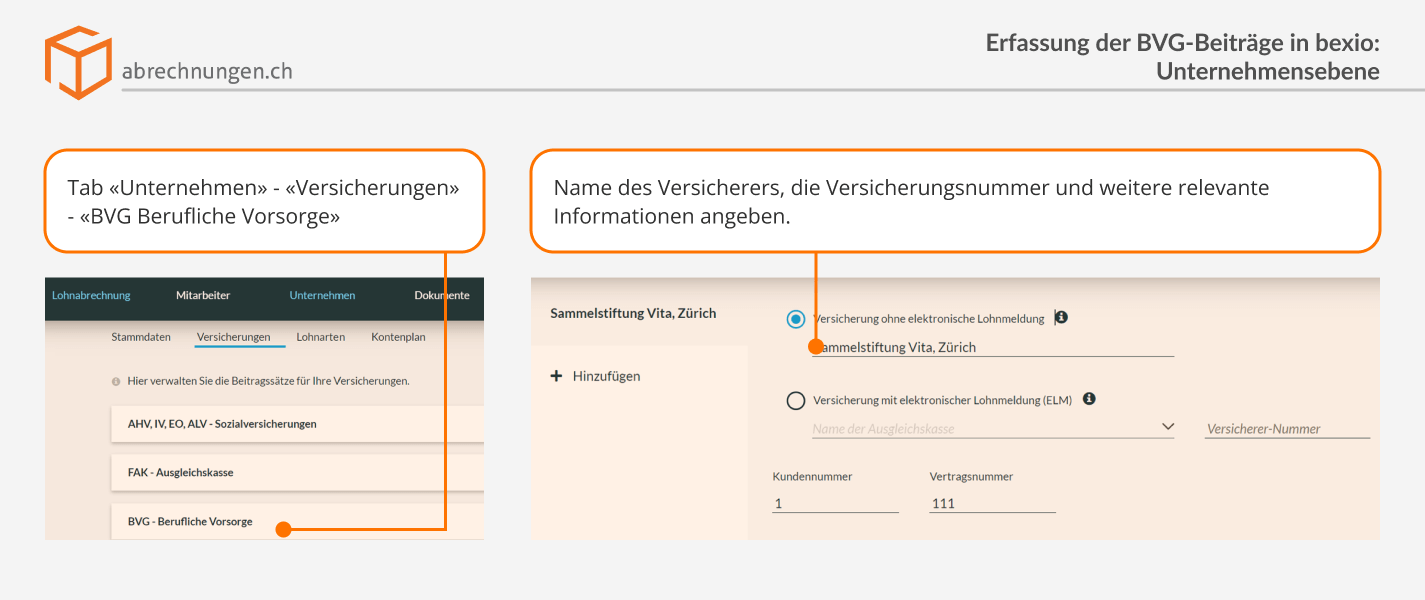Screen dimensions: 1425x600
Task: Switch to the Versicherungen tab
Action: 234,337
